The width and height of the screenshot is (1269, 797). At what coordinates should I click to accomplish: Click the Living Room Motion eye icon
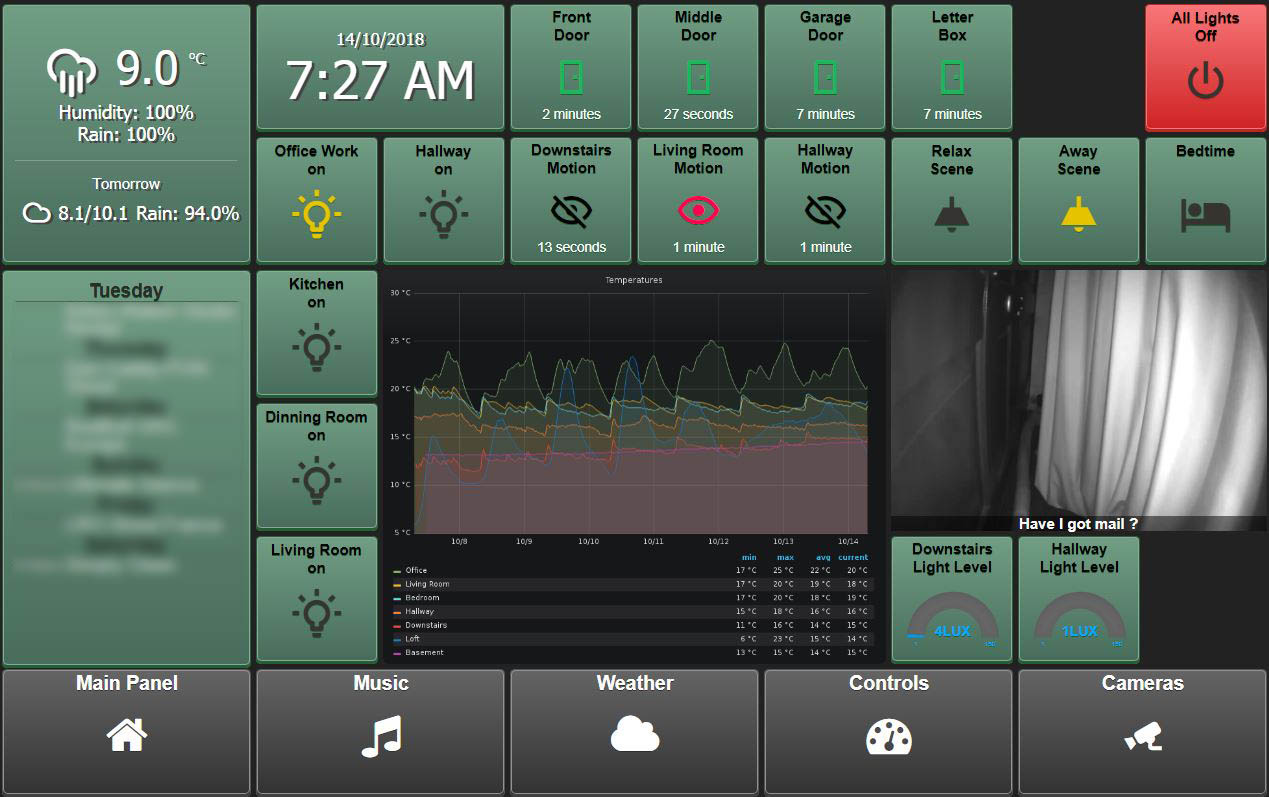coord(697,210)
